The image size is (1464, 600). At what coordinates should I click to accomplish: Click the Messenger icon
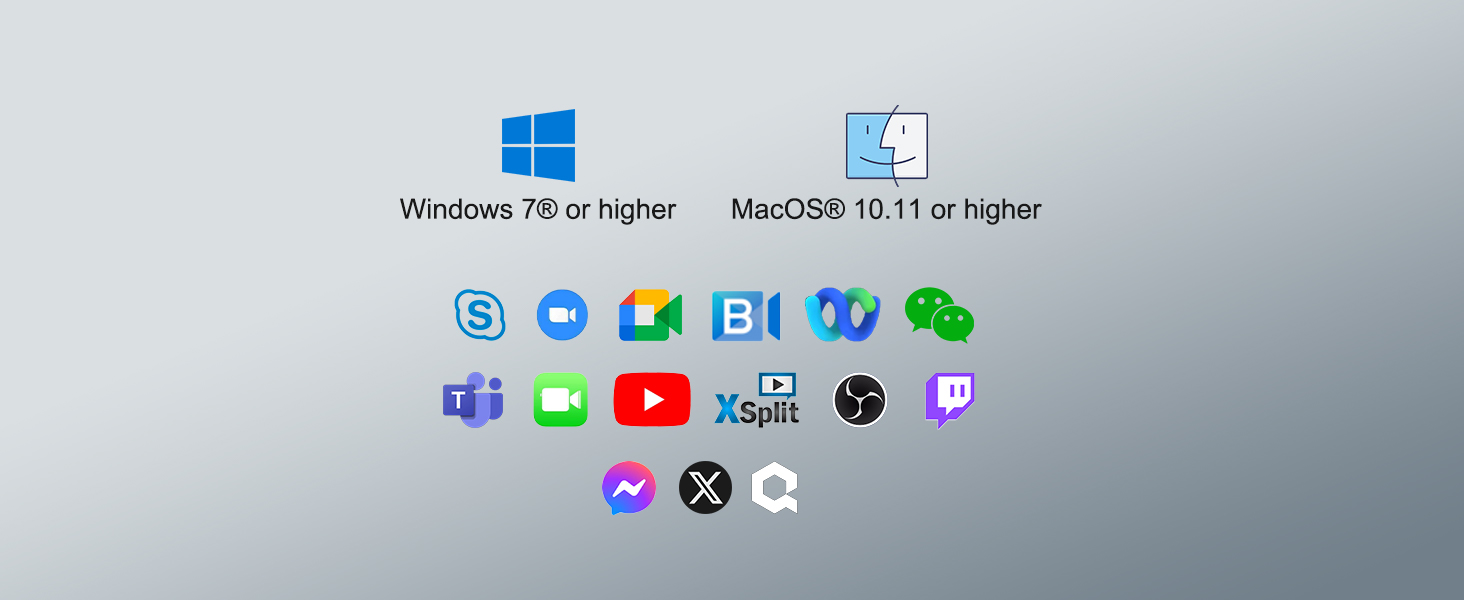[629, 488]
